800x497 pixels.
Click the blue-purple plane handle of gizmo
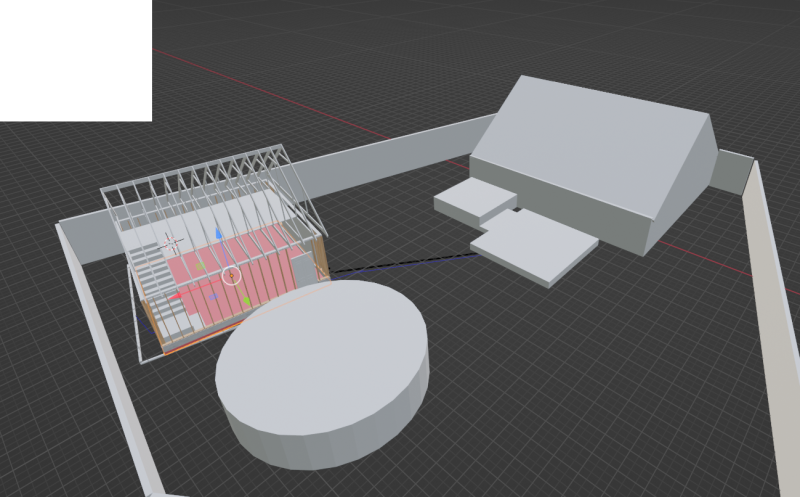pos(213,296)
